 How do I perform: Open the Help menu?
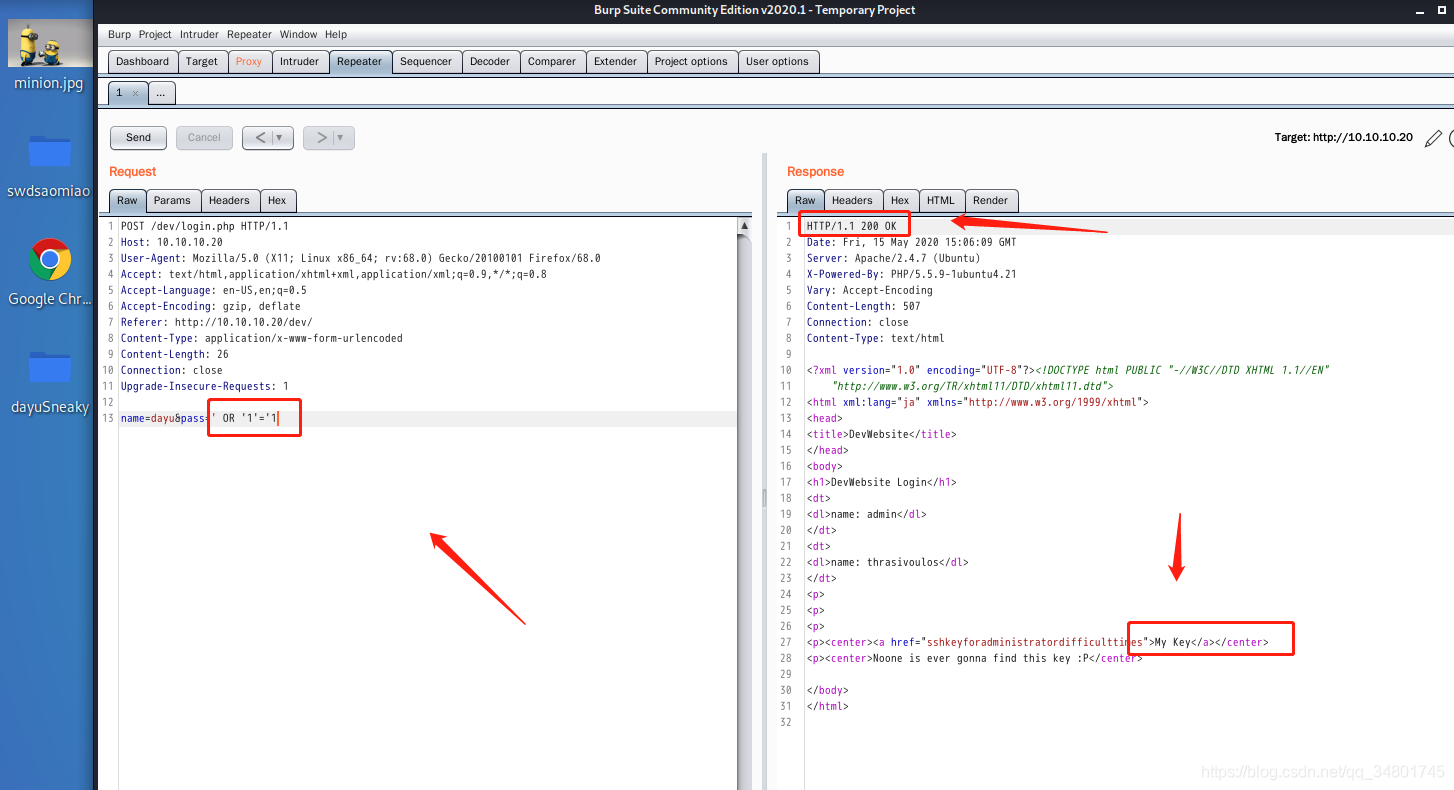pyautogui.click(x=336, y=34)
